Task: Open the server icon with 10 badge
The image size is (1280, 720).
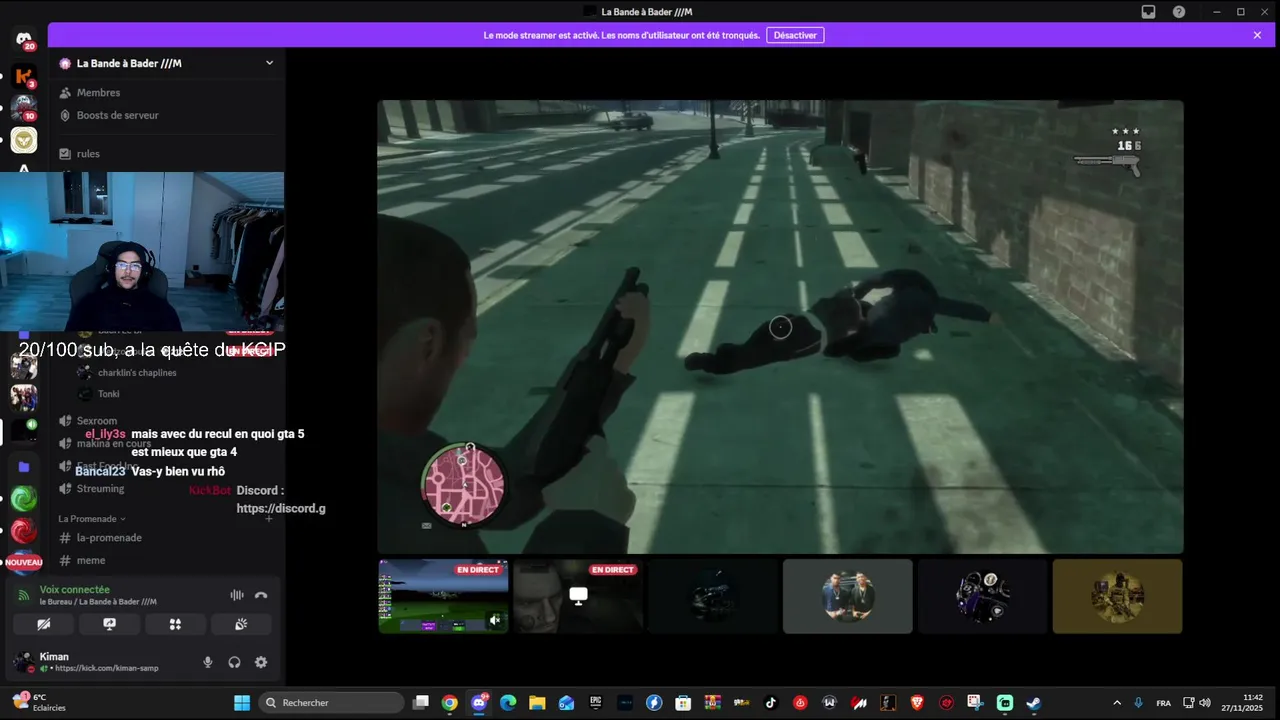Action: point(24,107)
